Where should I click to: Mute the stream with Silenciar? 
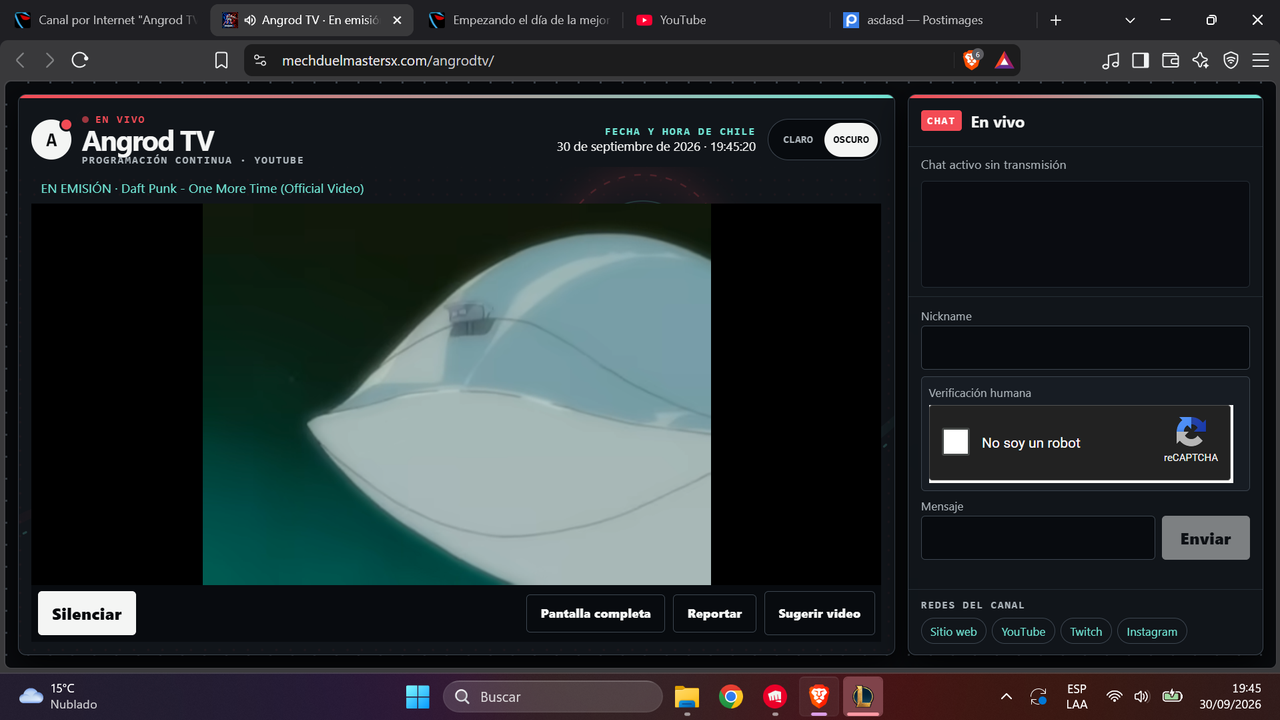click(x=87, y=614)
